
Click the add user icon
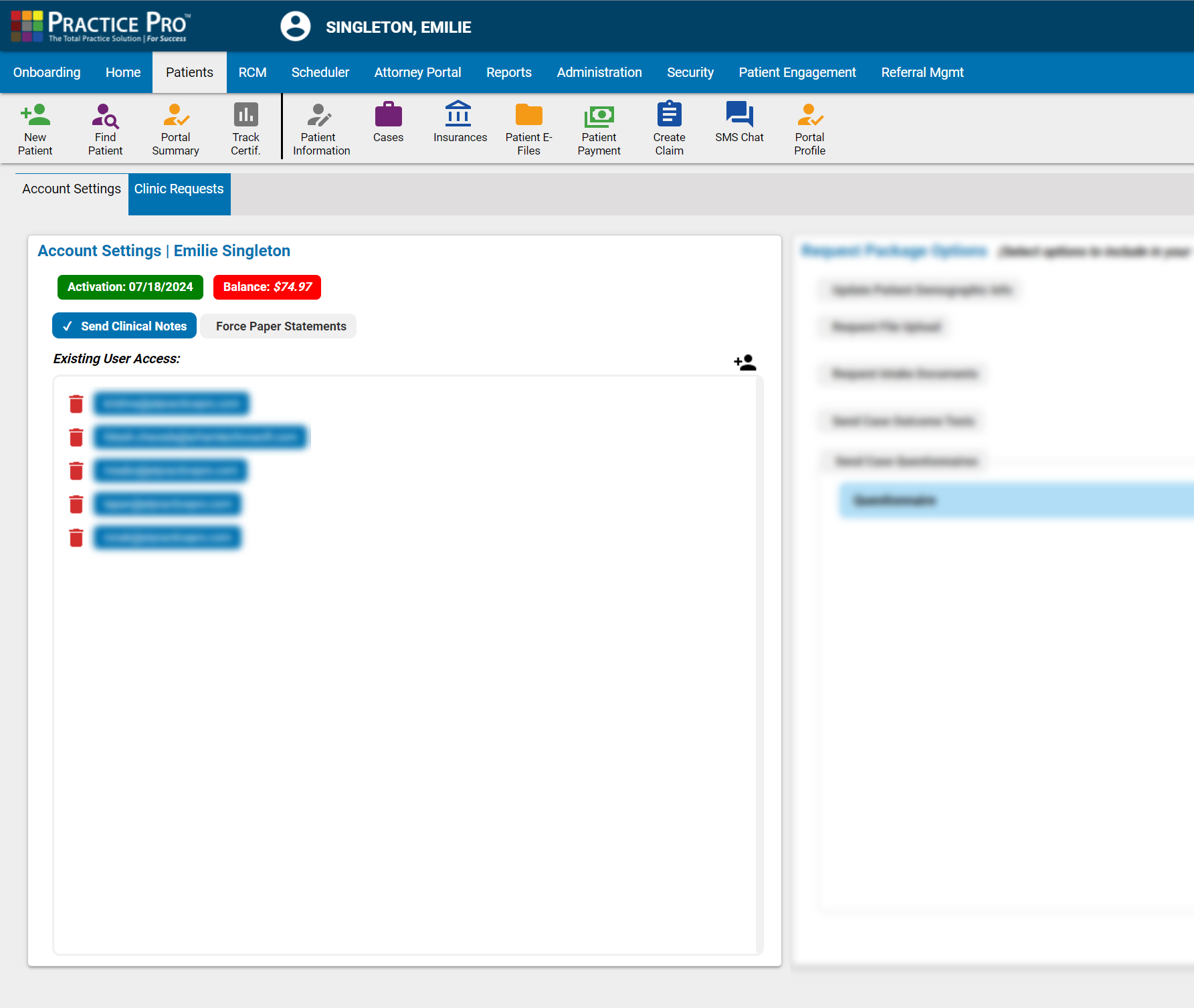click(744, 363)
